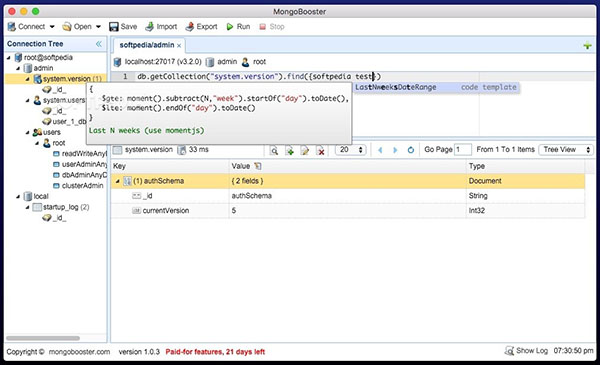Viewport: 600px width, 365px height.
Task: Open mongobooster.com link in footer
Action: click(x=79, y=352)
